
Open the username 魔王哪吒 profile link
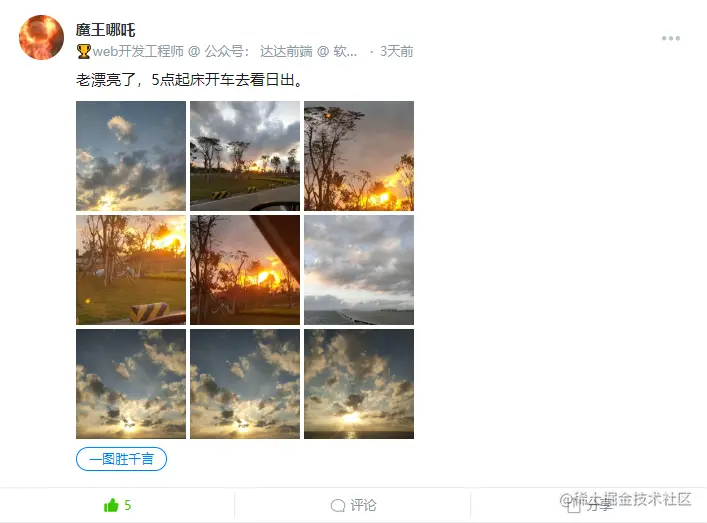tap(106, 30)
